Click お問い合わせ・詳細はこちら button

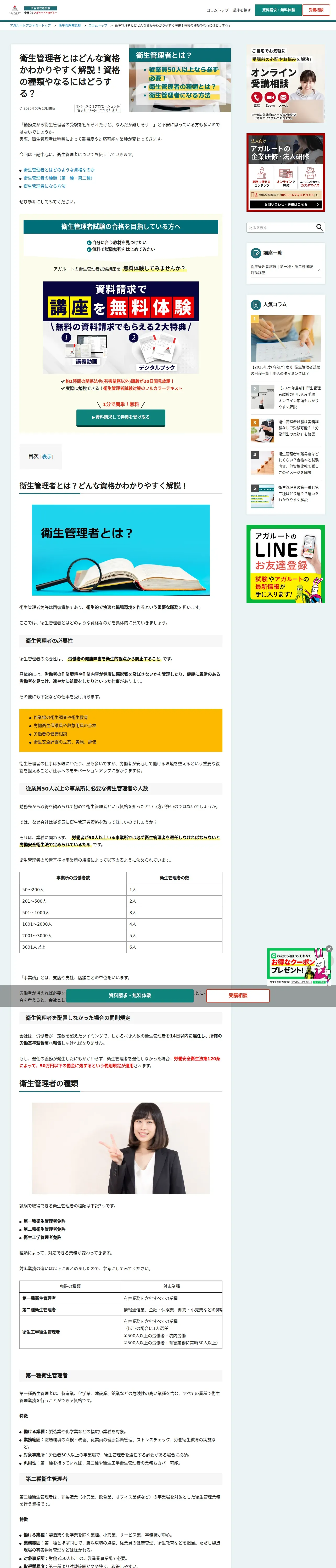285,205
